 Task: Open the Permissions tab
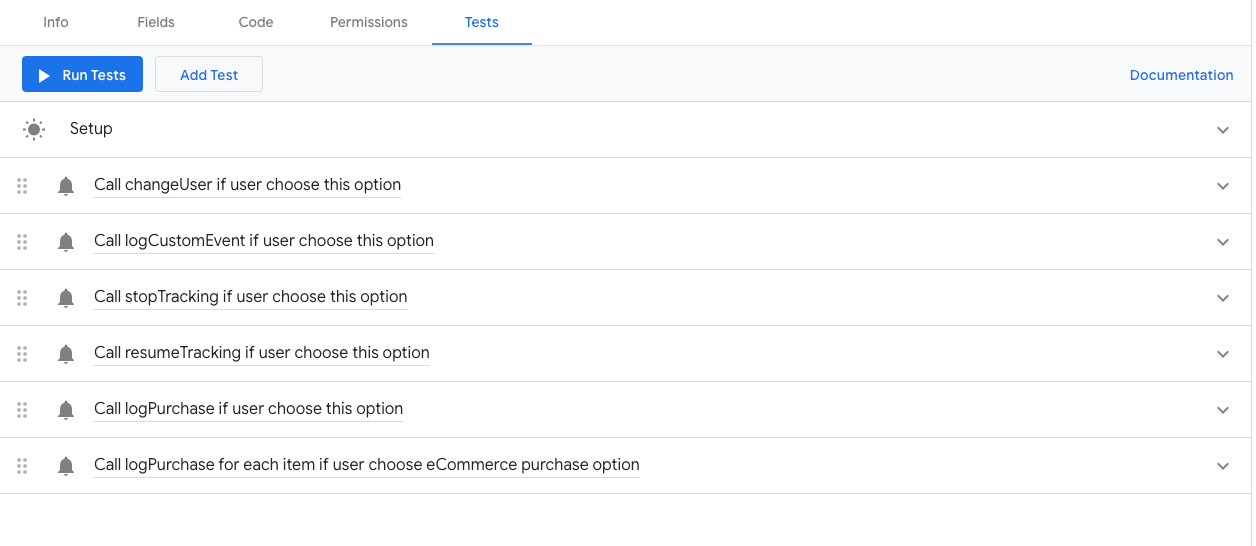pyautogui.click(x=369, y=22)
